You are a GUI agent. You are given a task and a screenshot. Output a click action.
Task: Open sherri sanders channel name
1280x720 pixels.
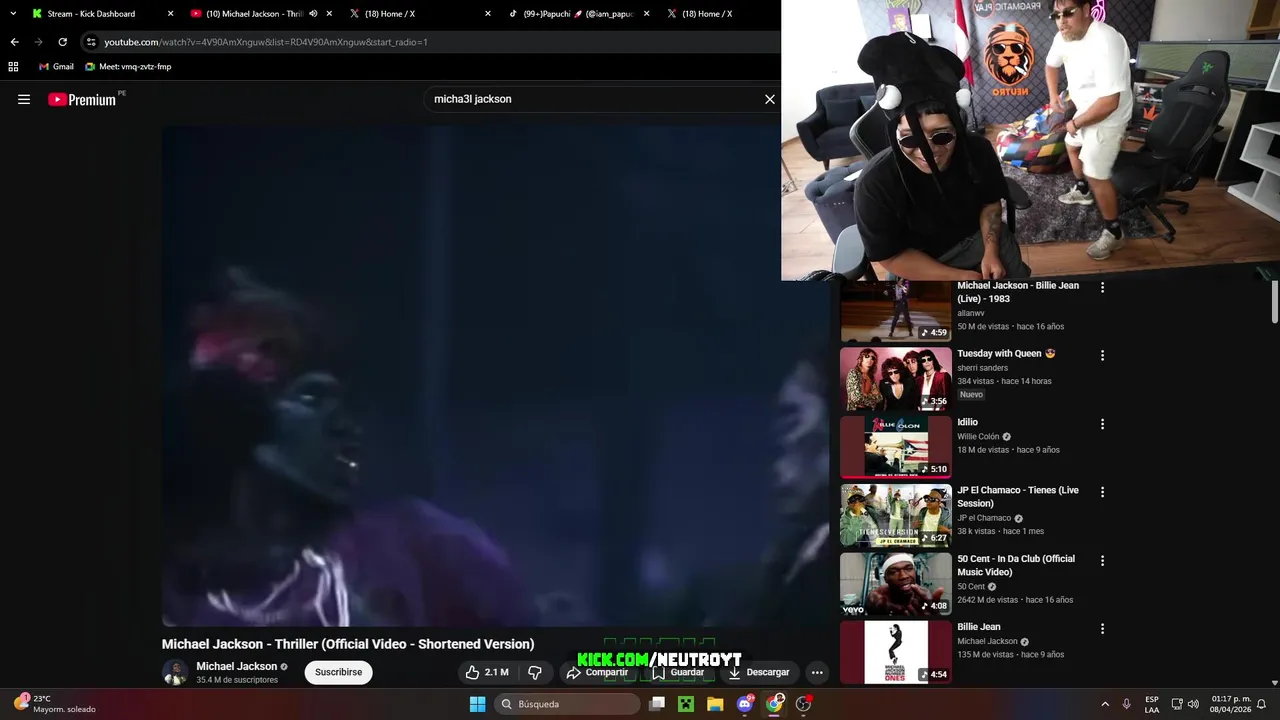(x=982, y=368)
